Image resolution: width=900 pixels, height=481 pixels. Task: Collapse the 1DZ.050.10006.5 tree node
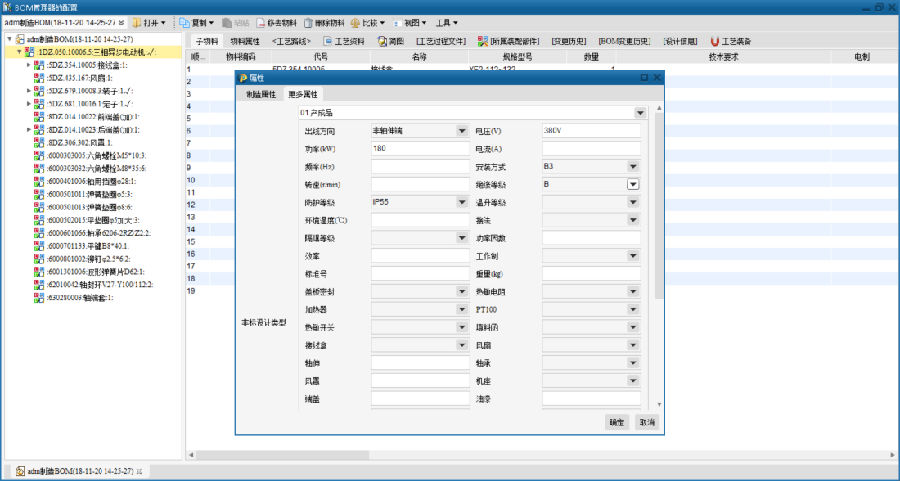click(19, 51)
